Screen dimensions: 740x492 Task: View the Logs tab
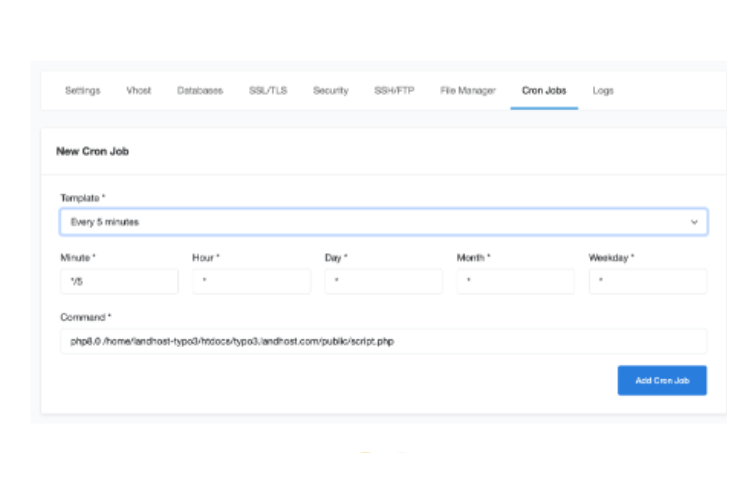coord(603,91)
